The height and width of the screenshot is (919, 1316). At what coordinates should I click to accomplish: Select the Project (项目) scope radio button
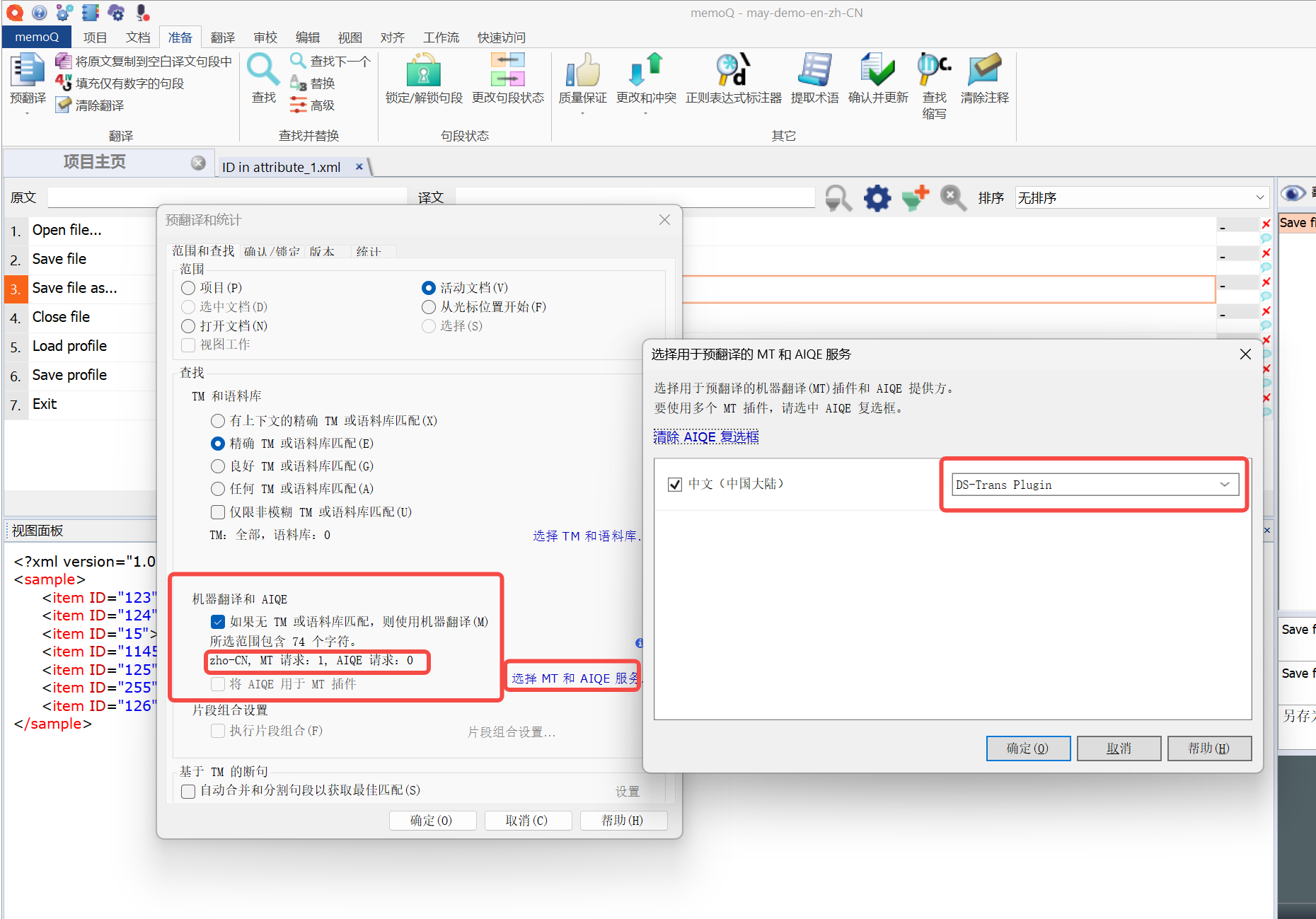click(x=188, y=288)
